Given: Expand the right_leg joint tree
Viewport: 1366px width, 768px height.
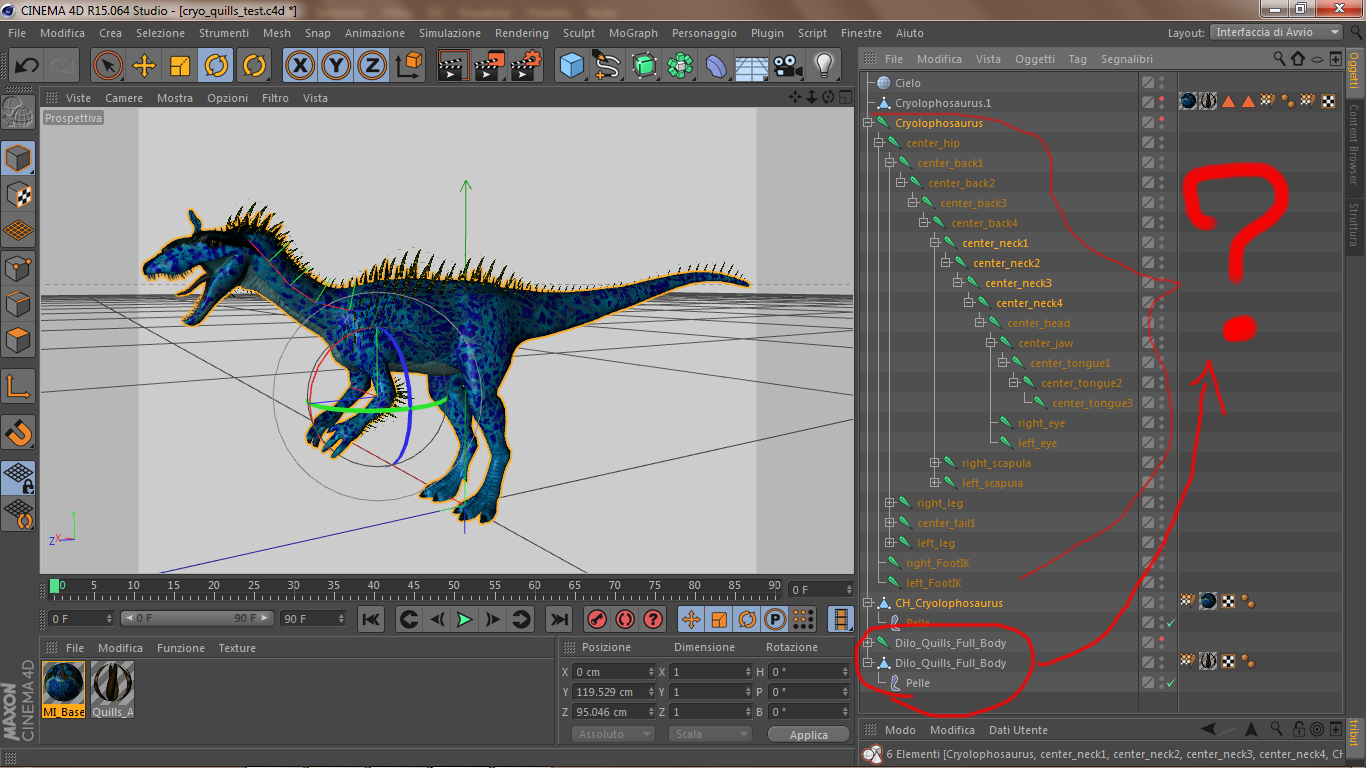Looking at the screenshot, I should click(890, 503).
